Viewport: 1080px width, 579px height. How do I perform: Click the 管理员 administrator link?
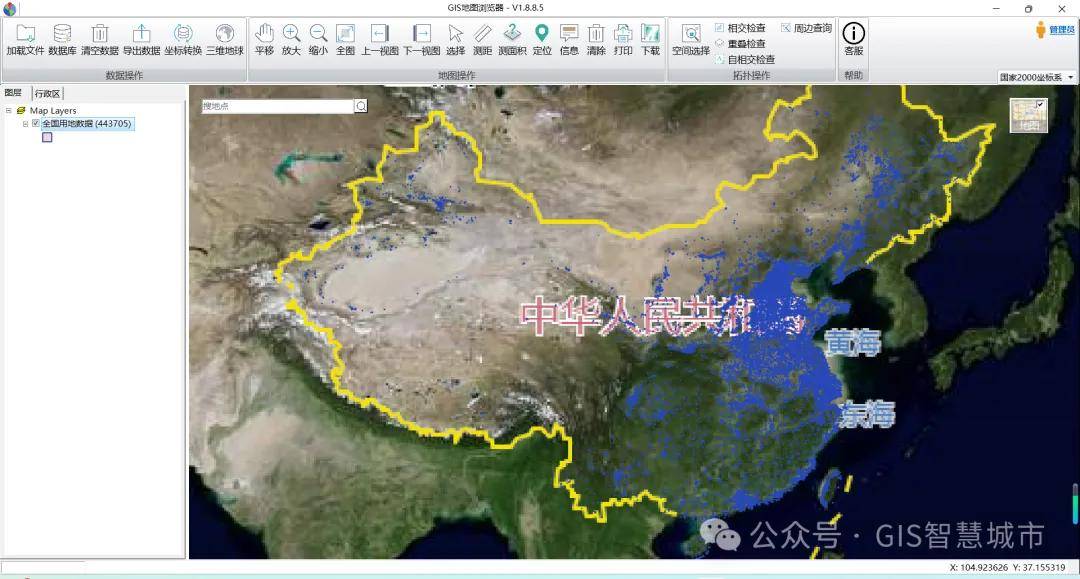(1054, 30)
